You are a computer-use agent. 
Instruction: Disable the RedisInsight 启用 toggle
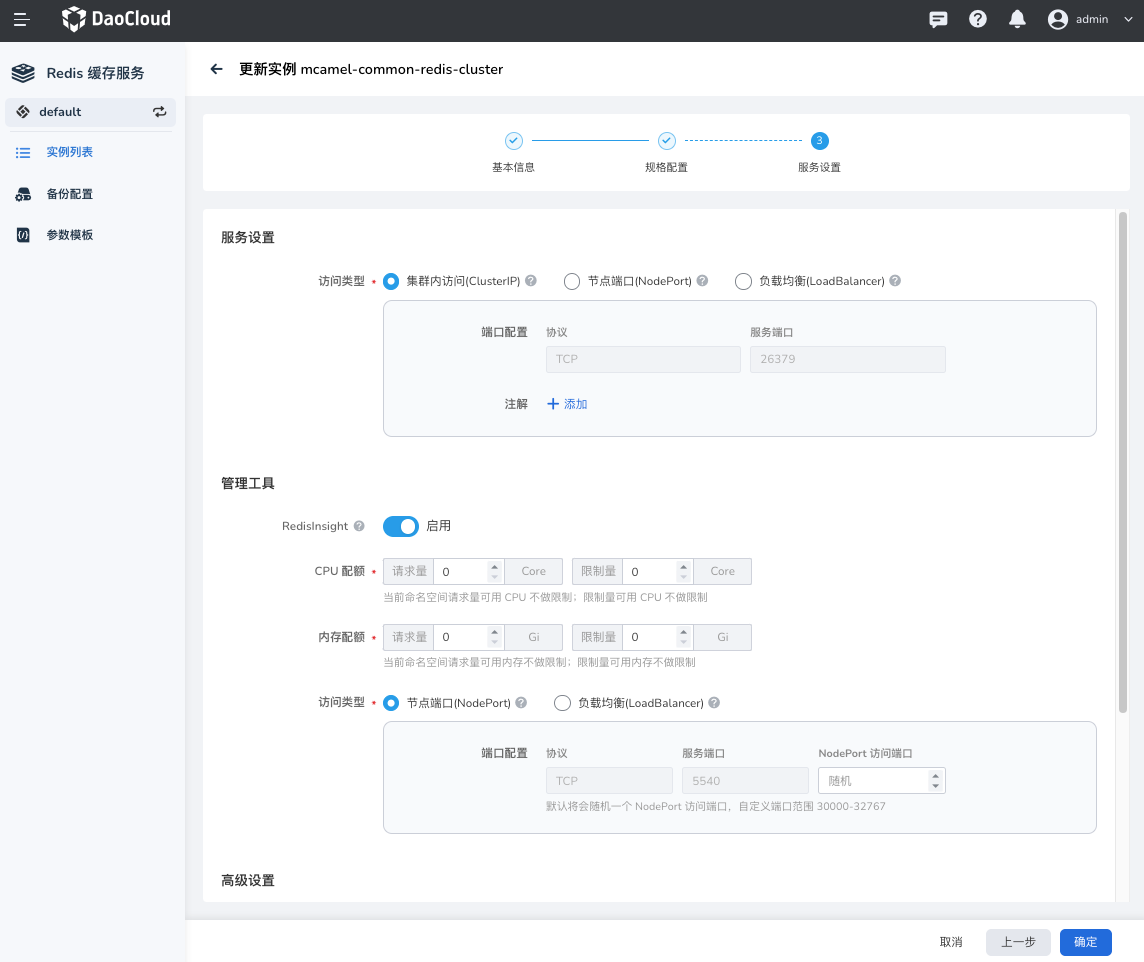tap(400, 526)
